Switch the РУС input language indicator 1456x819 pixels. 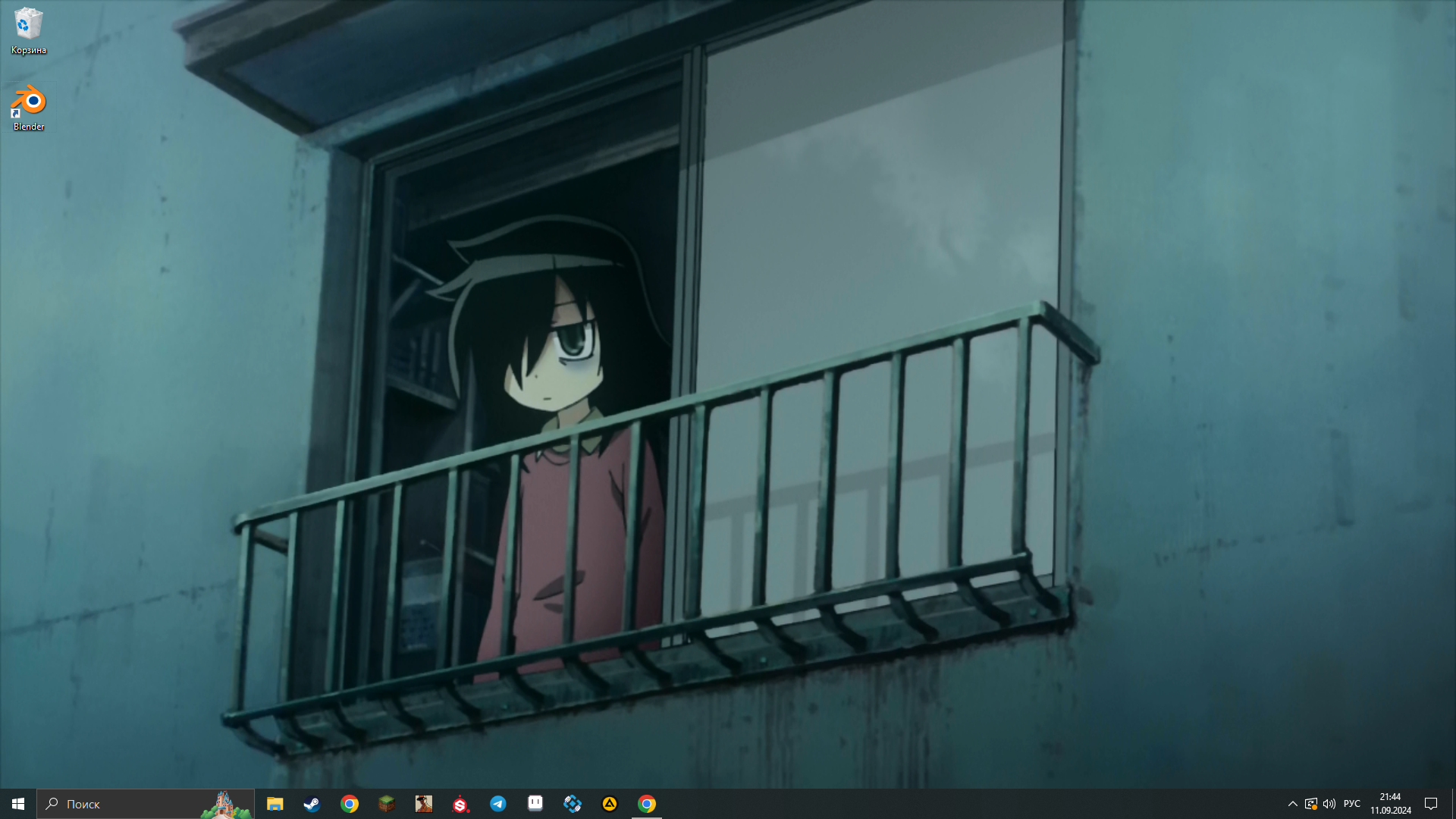coord(1352,804)
